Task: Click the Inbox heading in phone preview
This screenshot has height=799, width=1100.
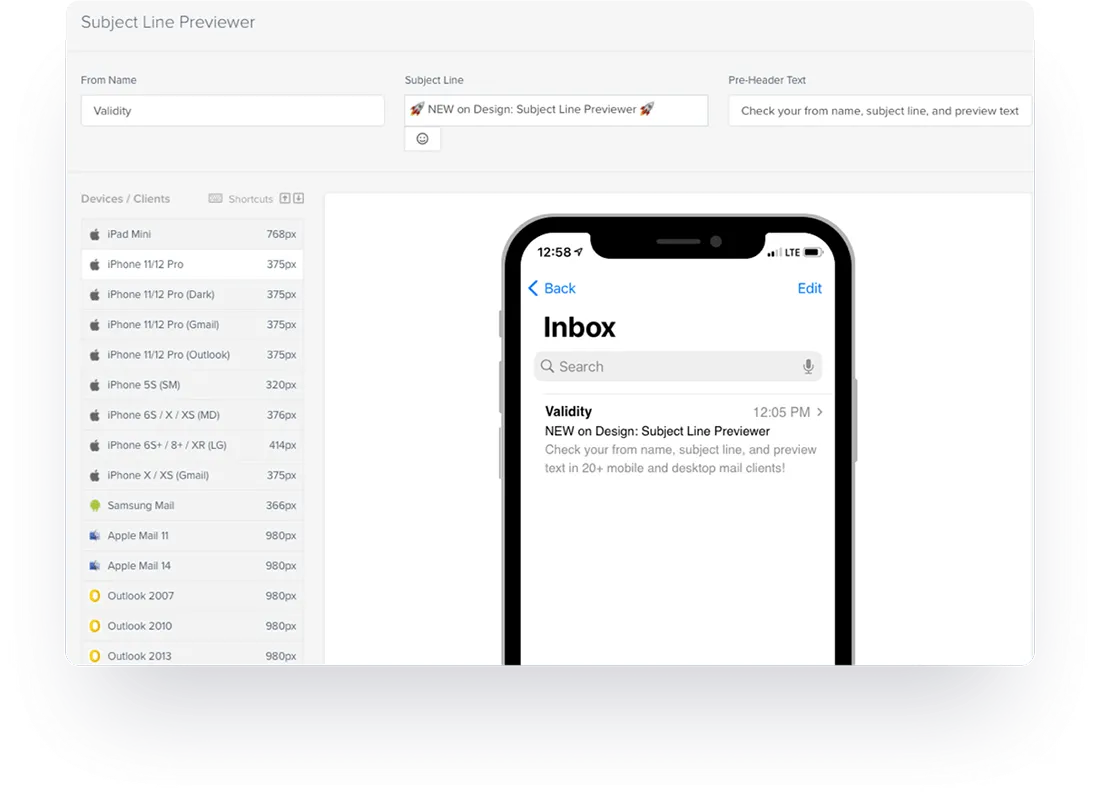Action: tap(579, 328)
